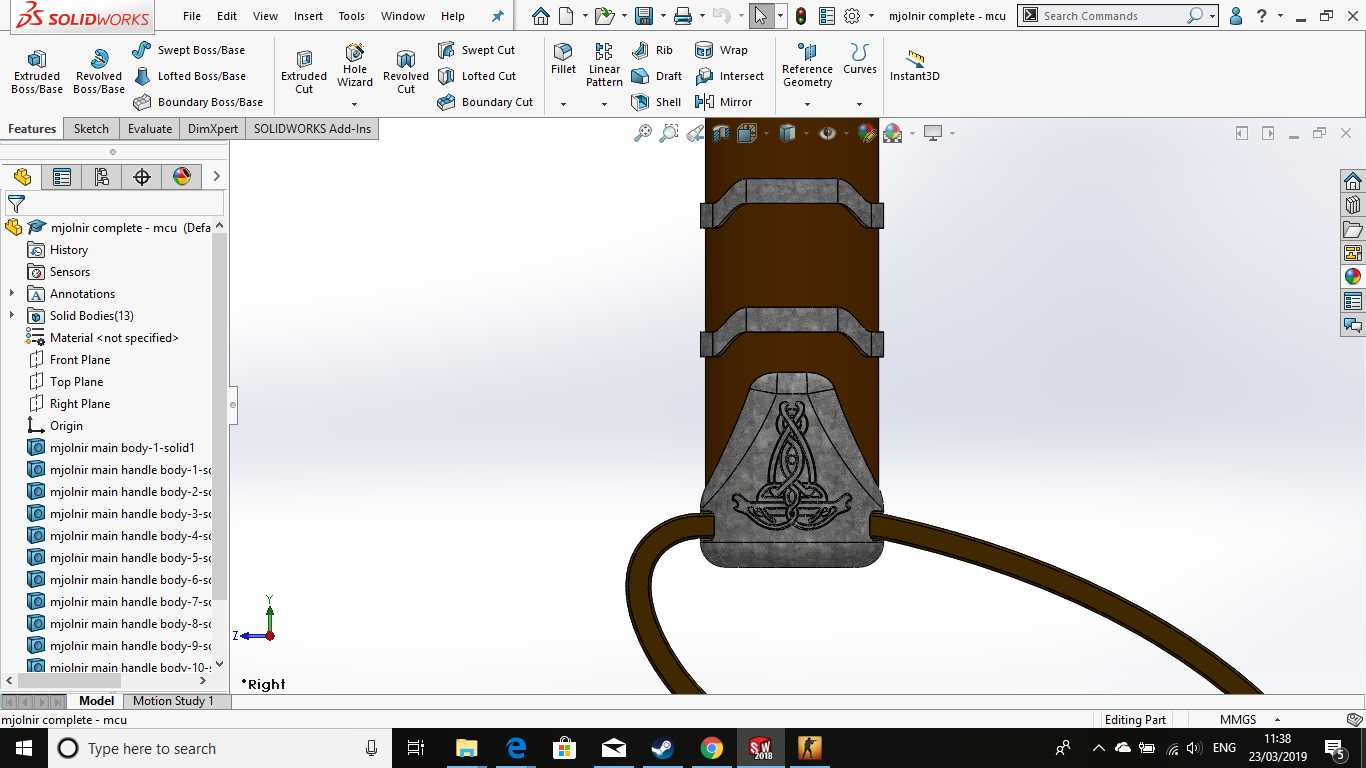1366x768 pixels.
Task: Click the Wrap feature
Action: [721, 50]
